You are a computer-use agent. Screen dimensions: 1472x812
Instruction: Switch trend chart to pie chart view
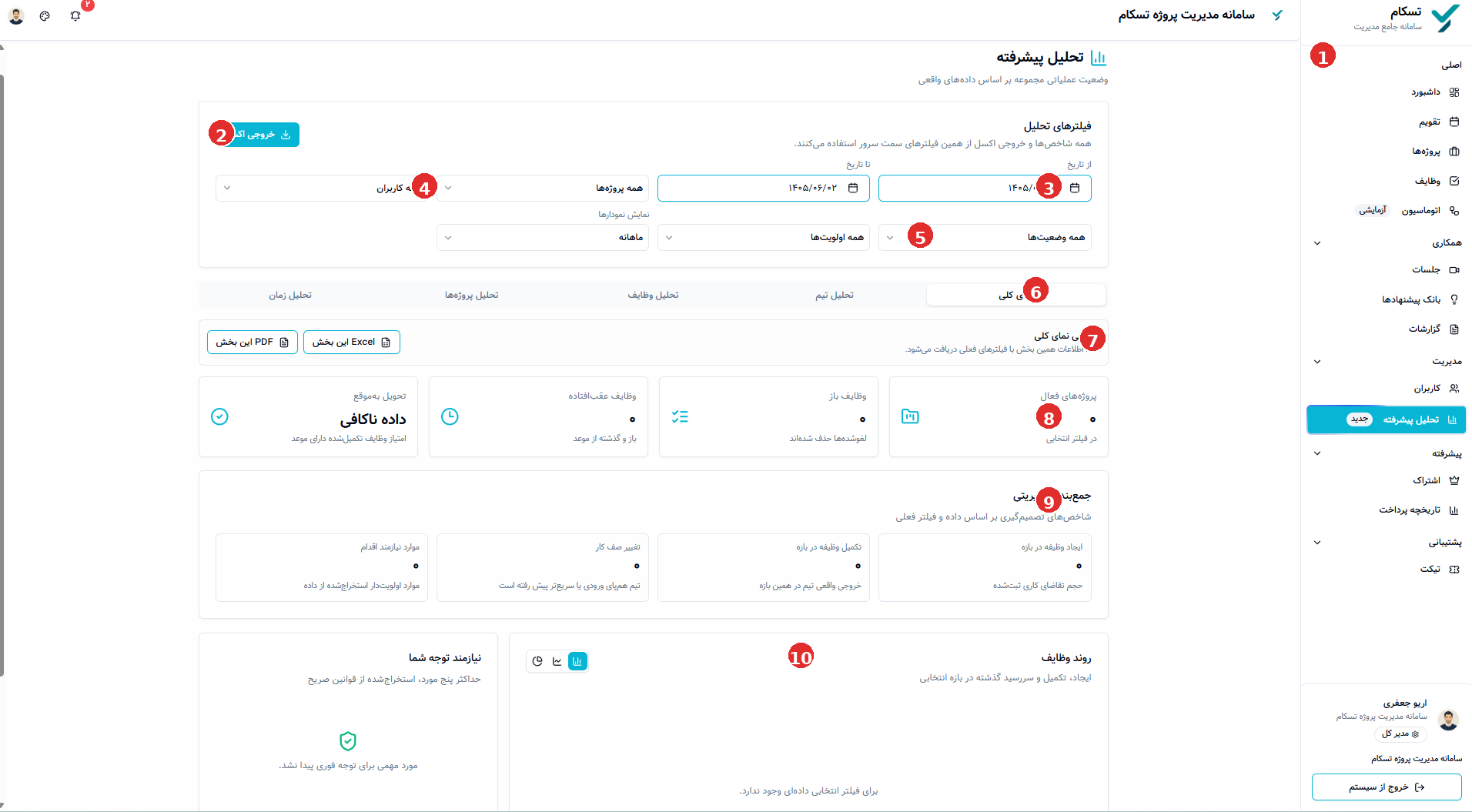coord(537,661)
